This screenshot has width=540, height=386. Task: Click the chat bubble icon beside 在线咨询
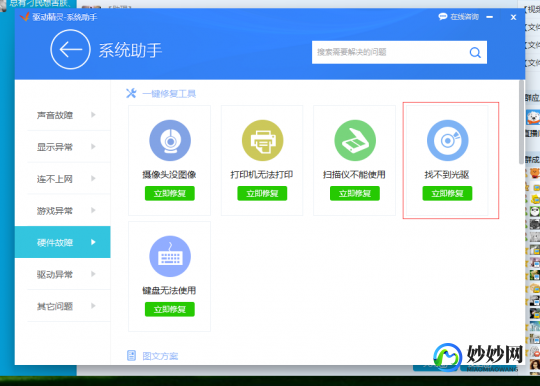pos(443,16)
